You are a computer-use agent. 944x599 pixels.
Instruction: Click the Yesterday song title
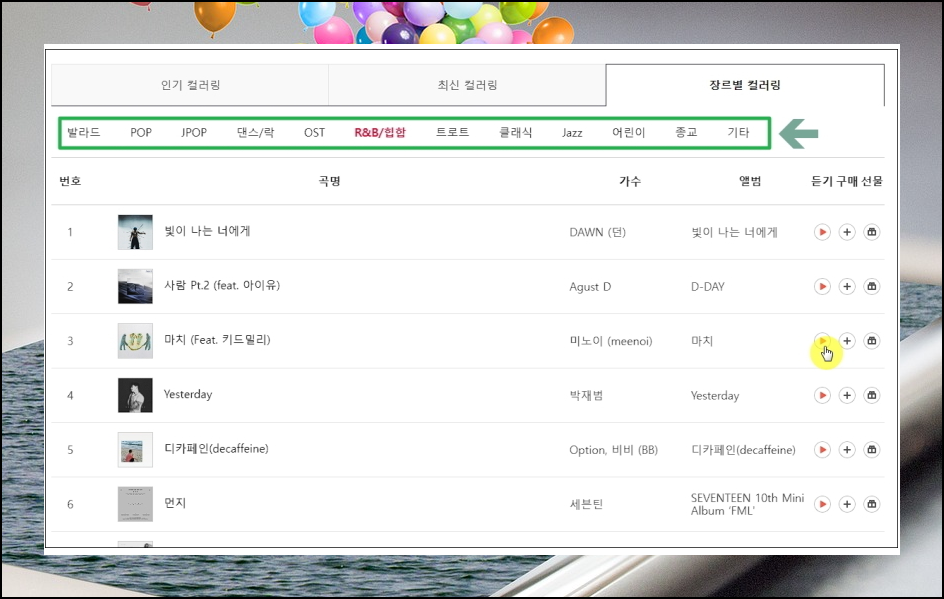(x=188, y=394)
